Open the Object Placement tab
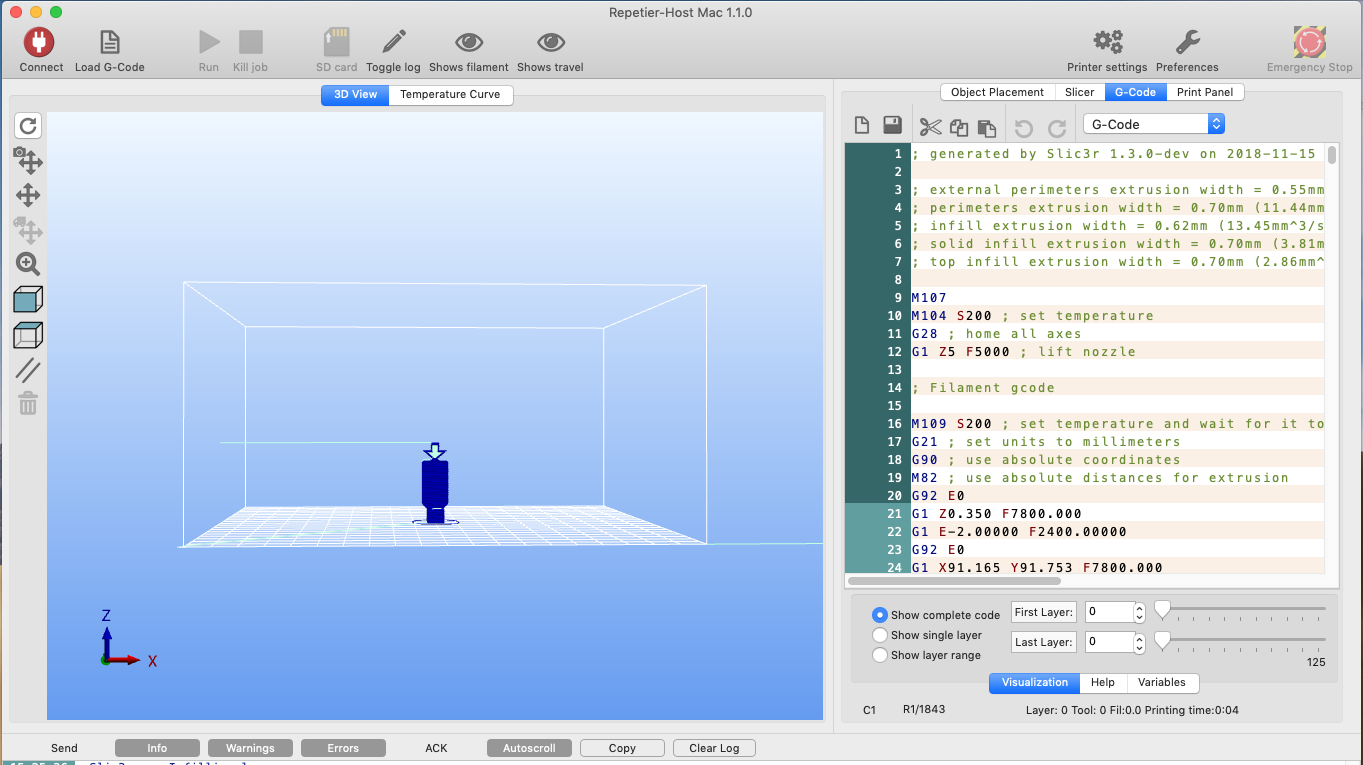This screenshot has height=765, width=1363. coord(997,92)
